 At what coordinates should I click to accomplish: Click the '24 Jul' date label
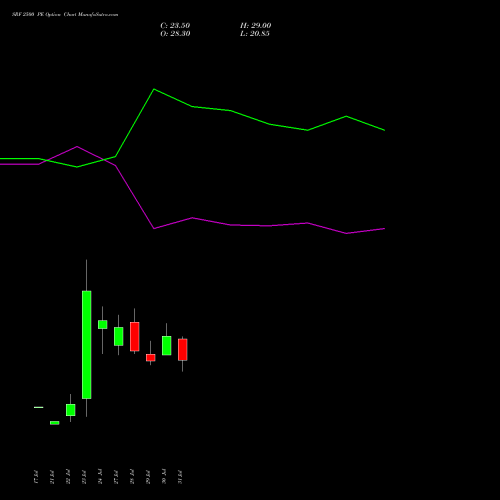[x=100, y=477]
